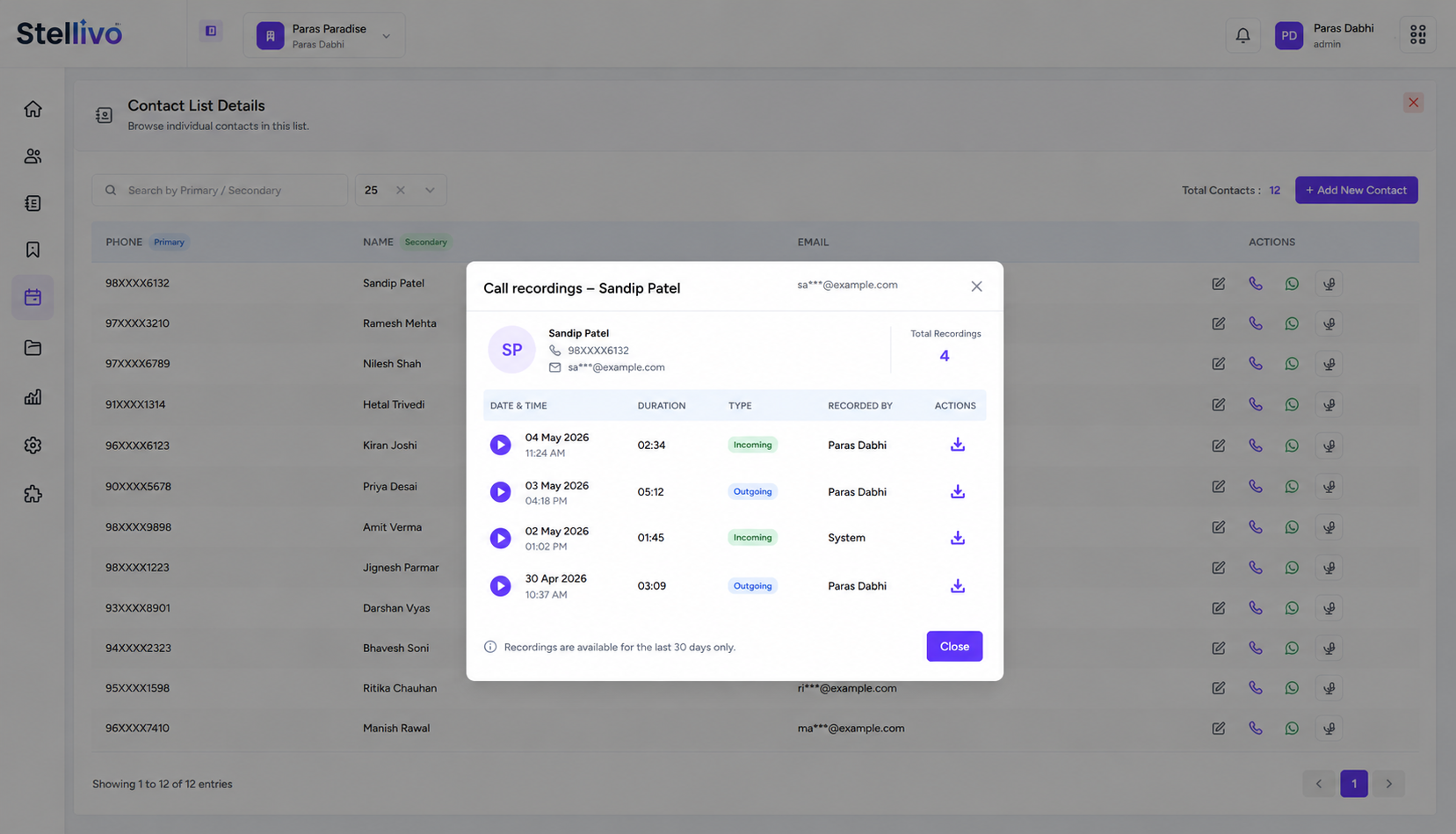This screenshot has height=834, width=1456.
Task: Play the 03 May 2026 recording
Action: pyautogui.click(x=500, y=492)
